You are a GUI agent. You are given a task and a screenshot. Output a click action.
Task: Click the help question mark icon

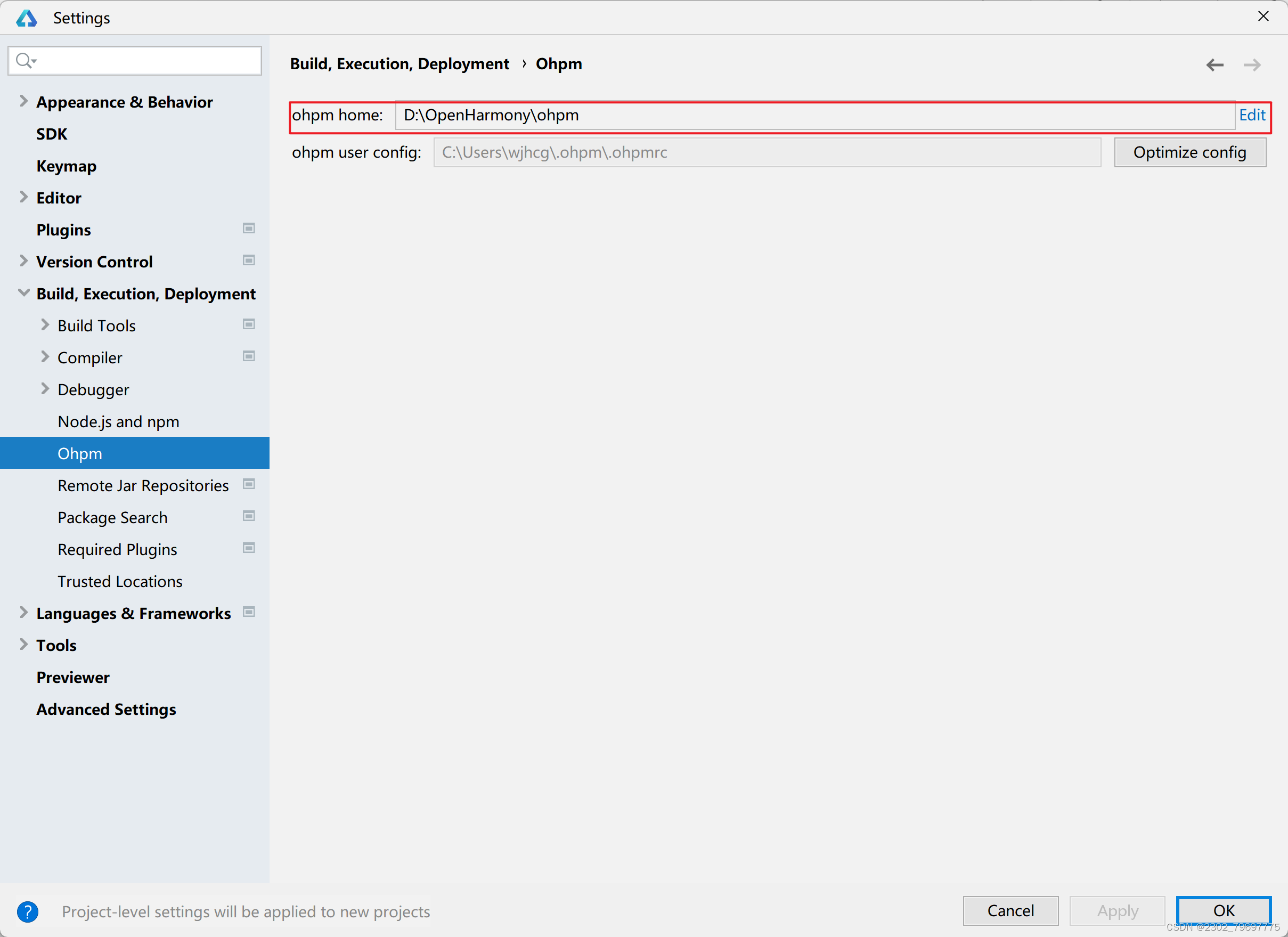(27, 911)
